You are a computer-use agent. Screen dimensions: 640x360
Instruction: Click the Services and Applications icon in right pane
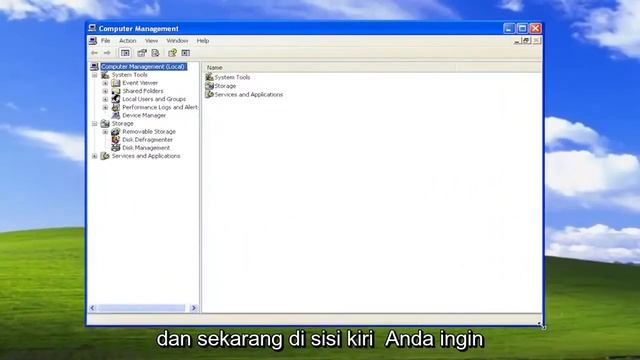coord(209,94)
